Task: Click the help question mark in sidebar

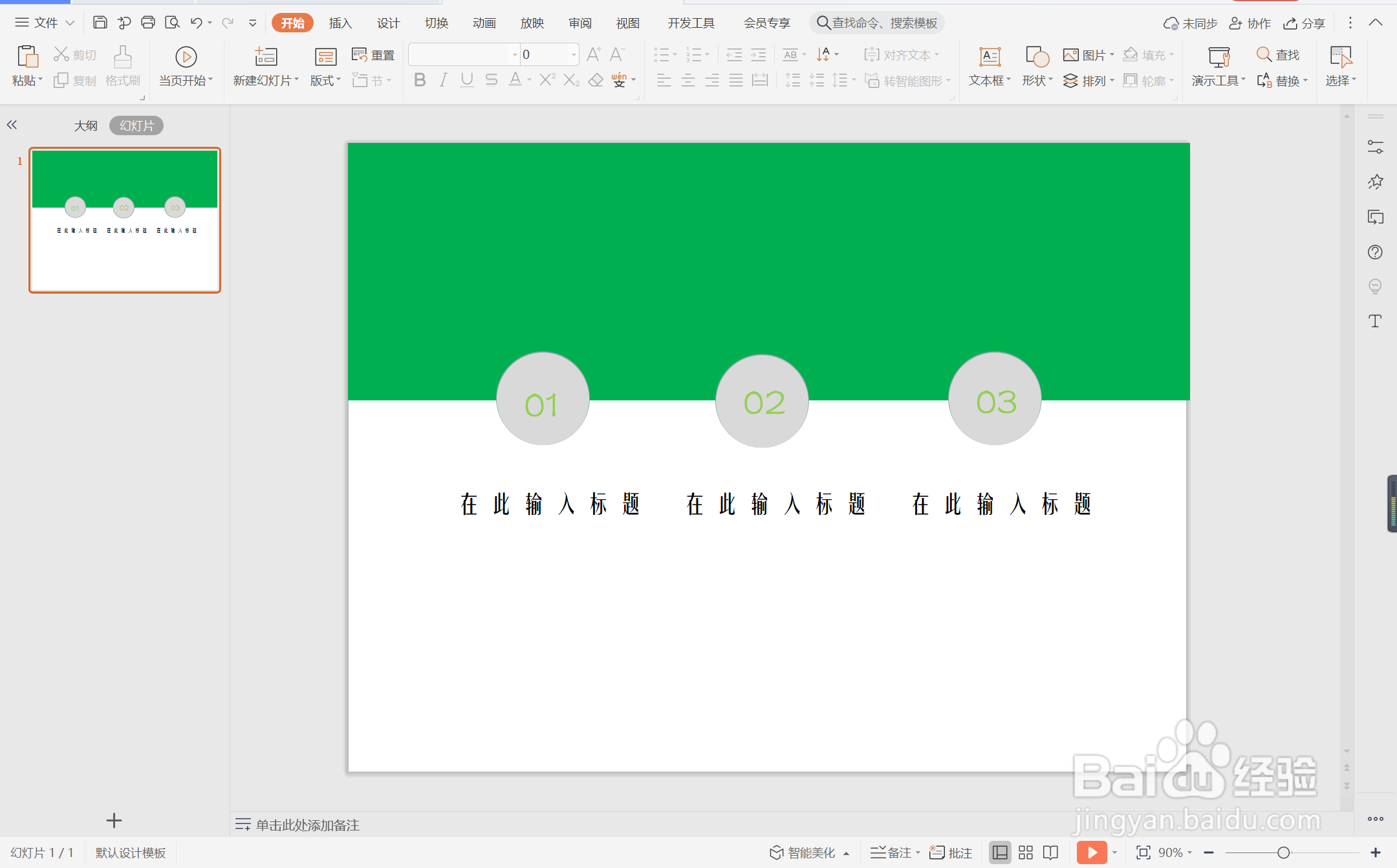Action: (x=1375, y=252)
